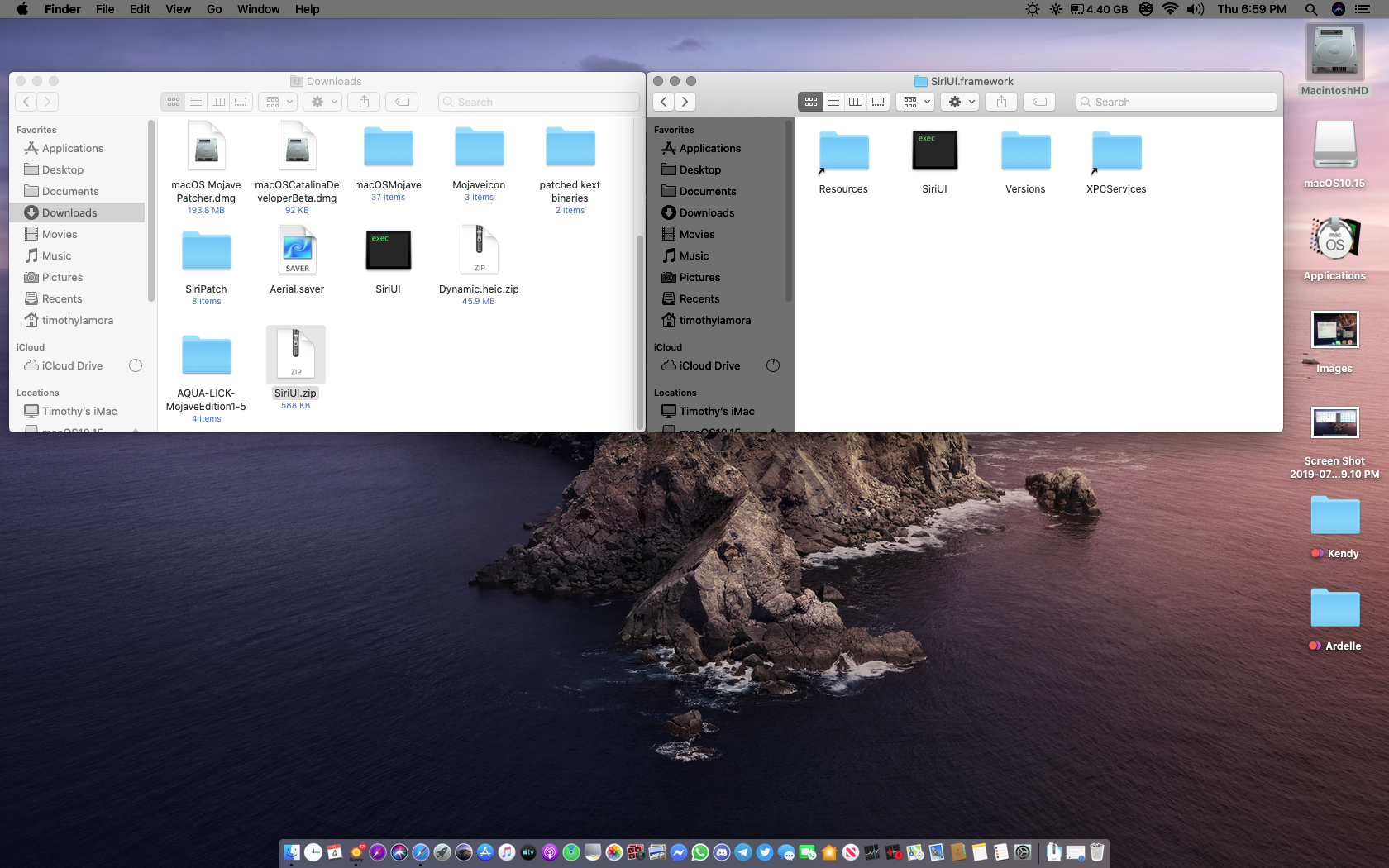Image resolution: width=1389 pixels, height=868 pixels.
Task: Open the macOS10.15 drive on desktop
Action: pyautogui.click(x=1334, y=145)
